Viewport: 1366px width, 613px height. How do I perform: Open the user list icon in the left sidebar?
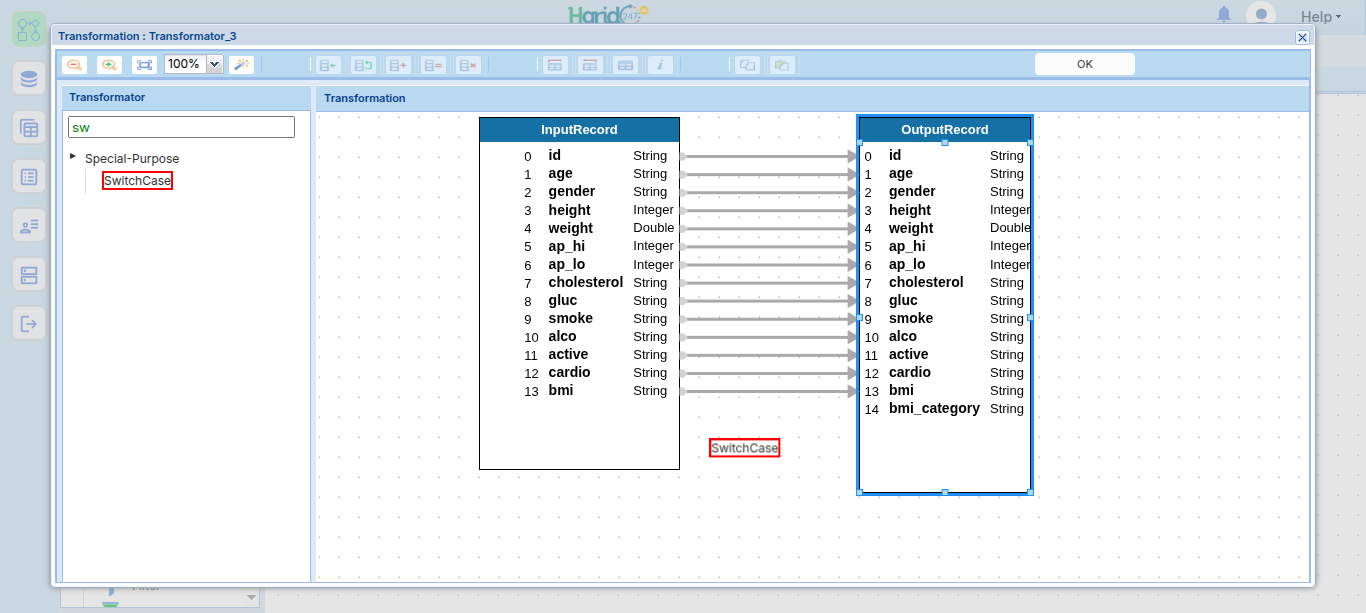[x=29, y=226]
